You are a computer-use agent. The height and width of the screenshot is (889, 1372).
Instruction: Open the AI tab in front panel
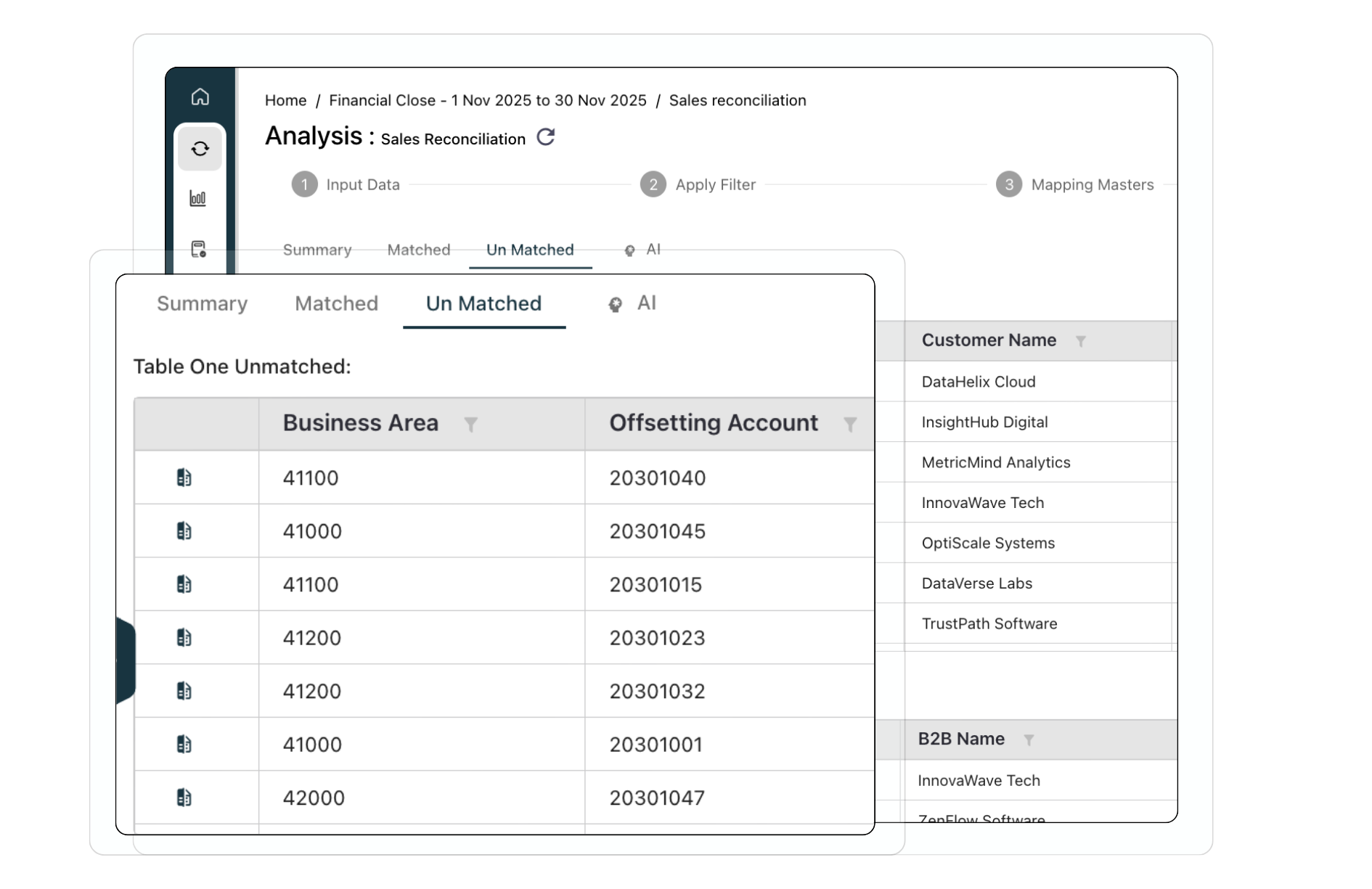pyautogui.click(x=633, y=303)
